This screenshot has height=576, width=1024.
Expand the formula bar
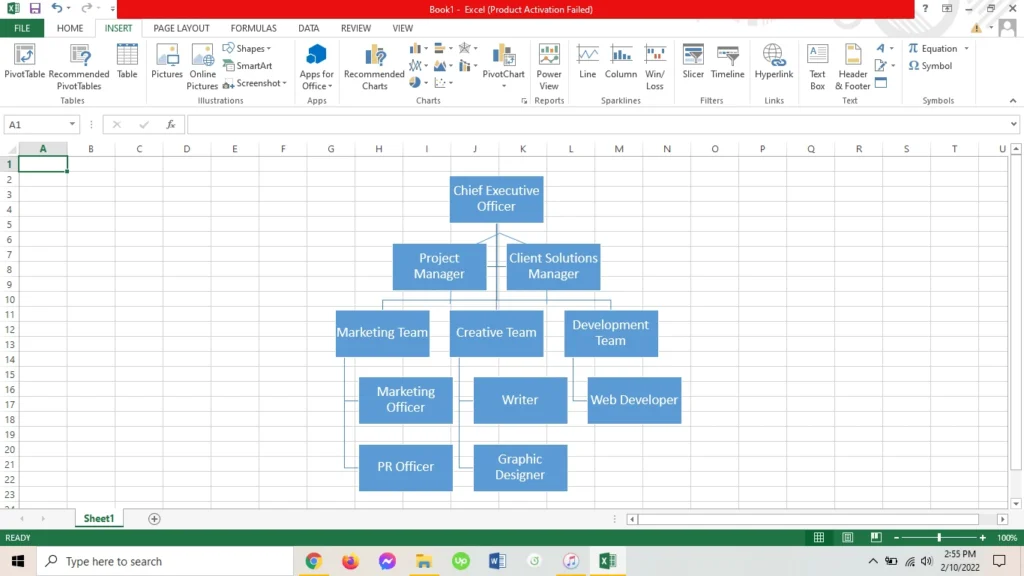[1013, 124]
